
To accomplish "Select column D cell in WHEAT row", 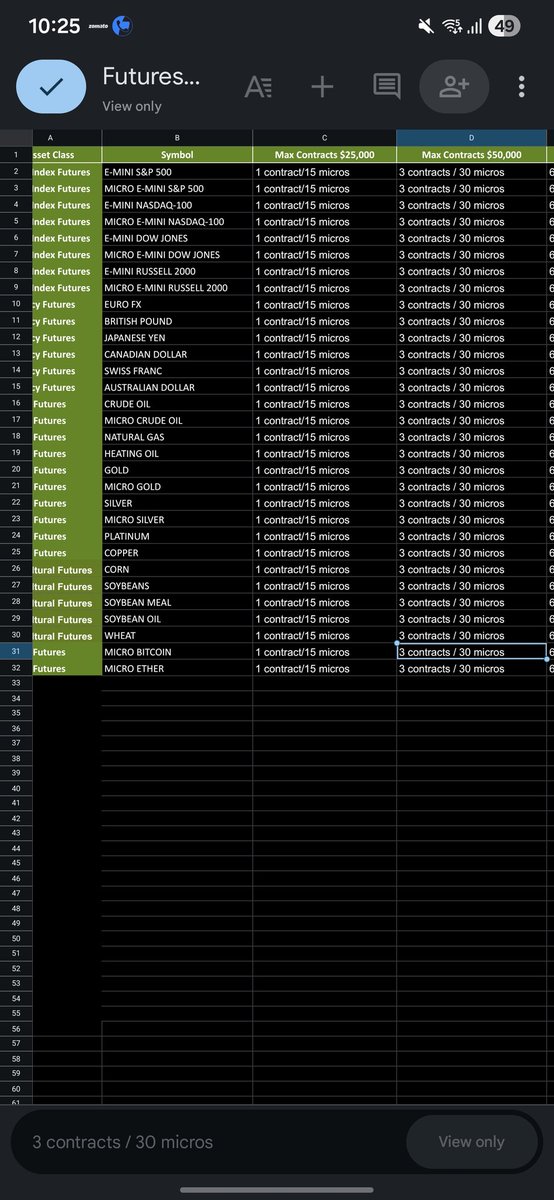I will [x=471, y=635].
